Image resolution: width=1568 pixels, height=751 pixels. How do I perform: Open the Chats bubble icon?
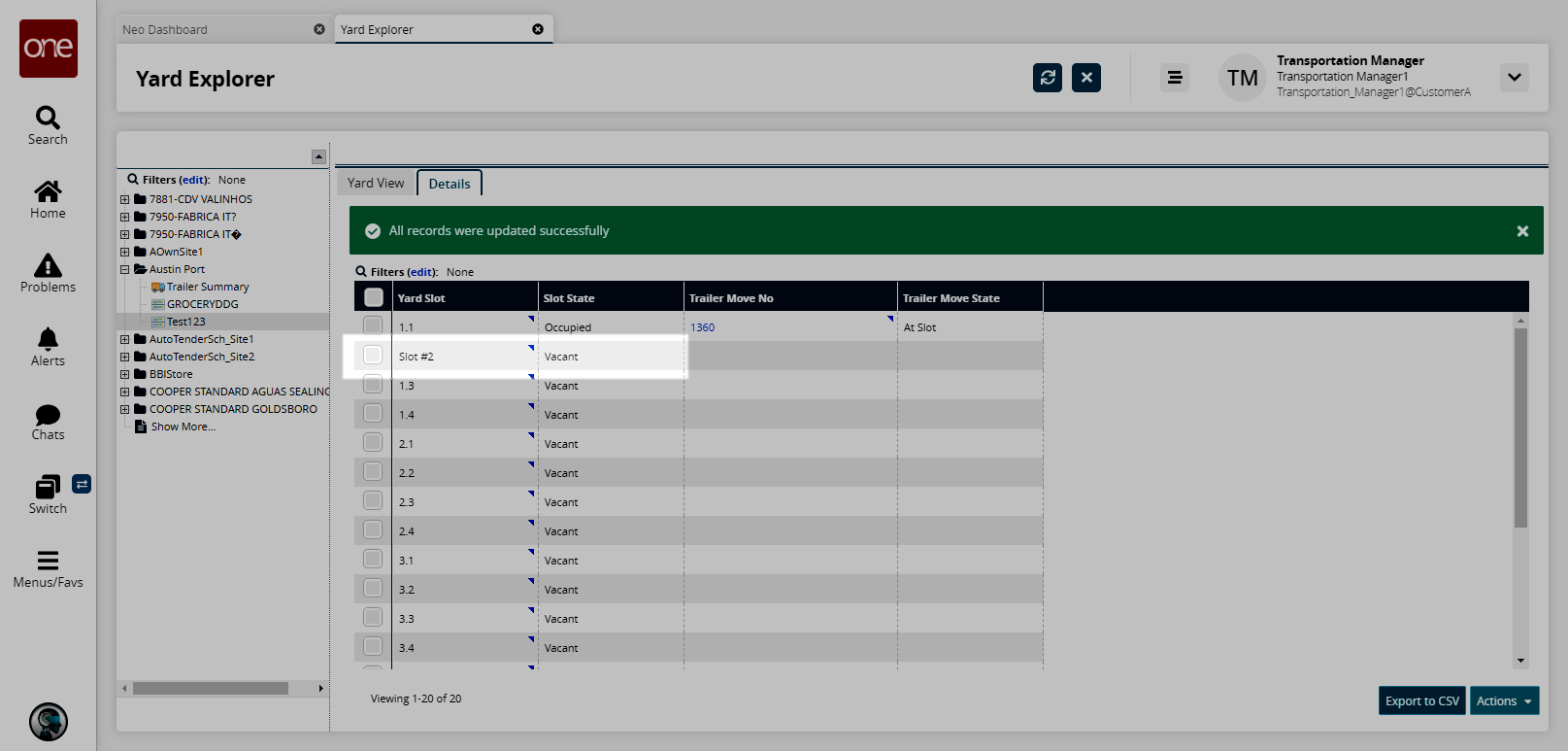coord(48,416)
